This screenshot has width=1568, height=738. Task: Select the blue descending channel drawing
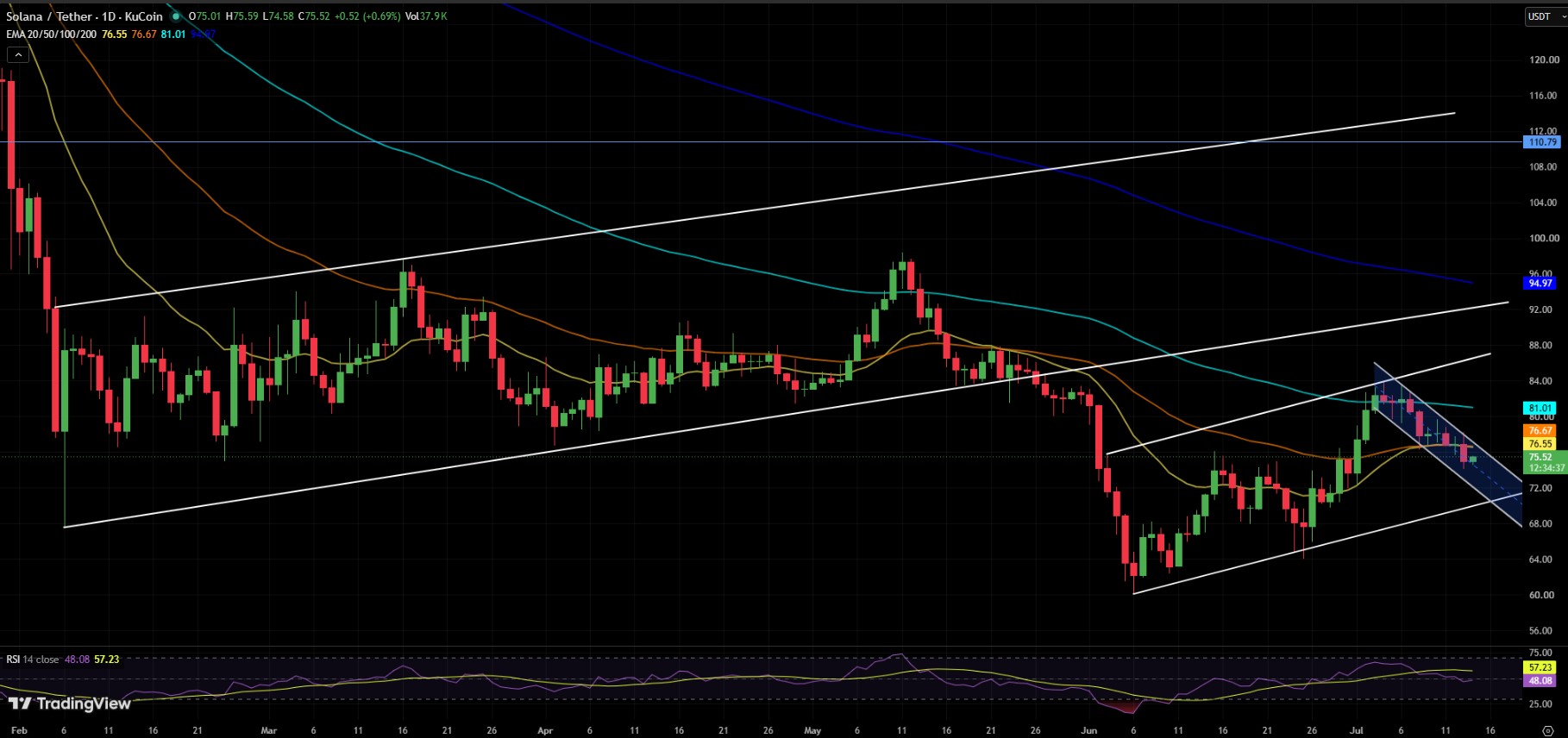pos(1447,443)
